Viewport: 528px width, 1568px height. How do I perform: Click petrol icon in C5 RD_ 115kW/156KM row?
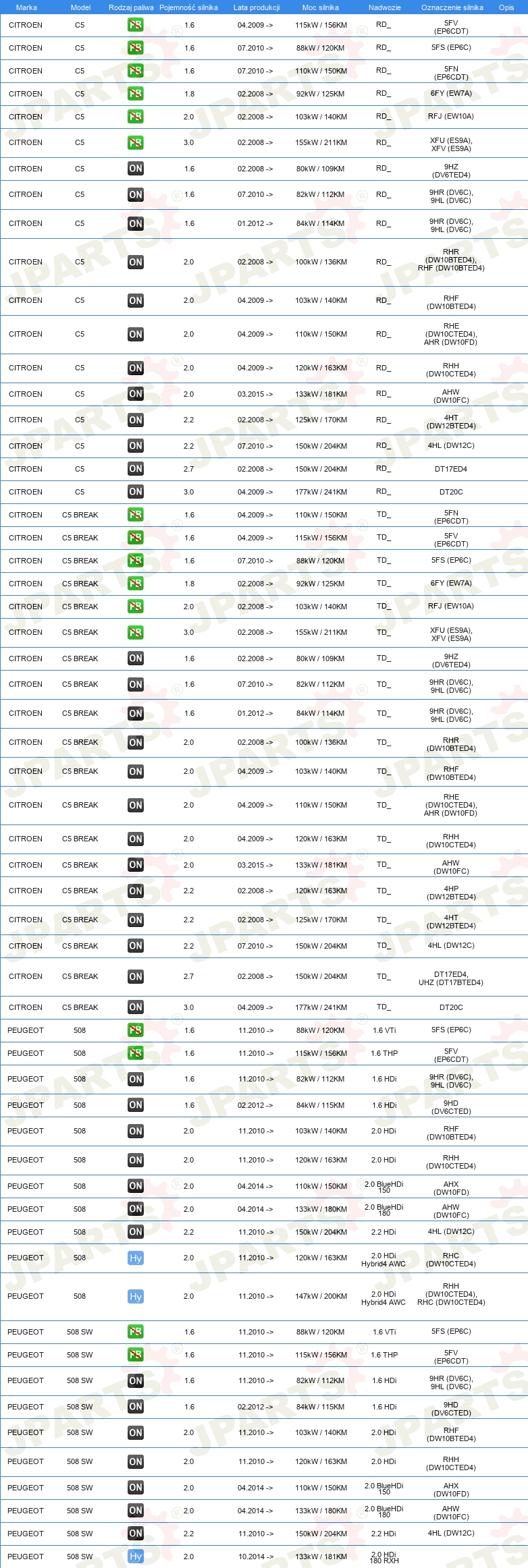pos(136,25)
